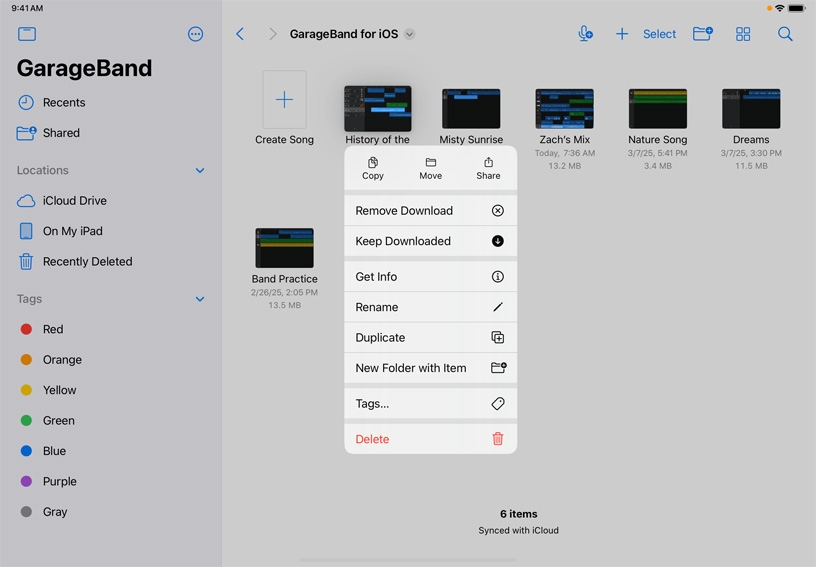Open the GarageBand for iOS title dropdown
This screenshot has width=816, height=567.
click(x=409, y=34)
